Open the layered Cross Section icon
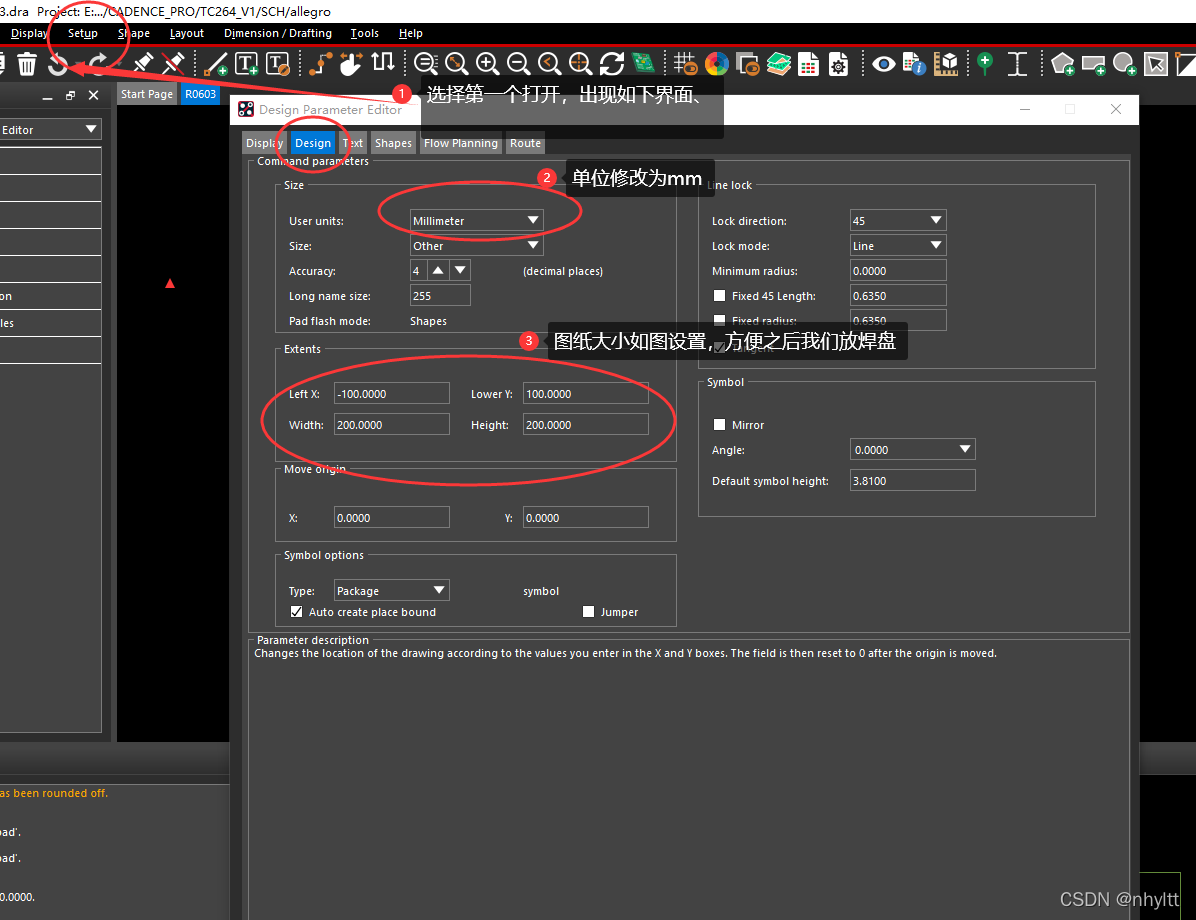The height and width of the screenshot is (920, 1196). (x=778, y=65)
